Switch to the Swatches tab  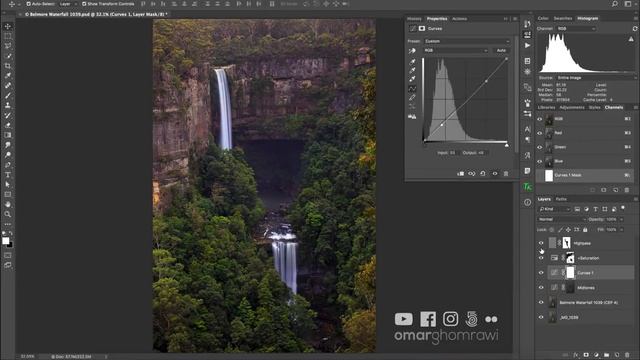pos(563,18)
